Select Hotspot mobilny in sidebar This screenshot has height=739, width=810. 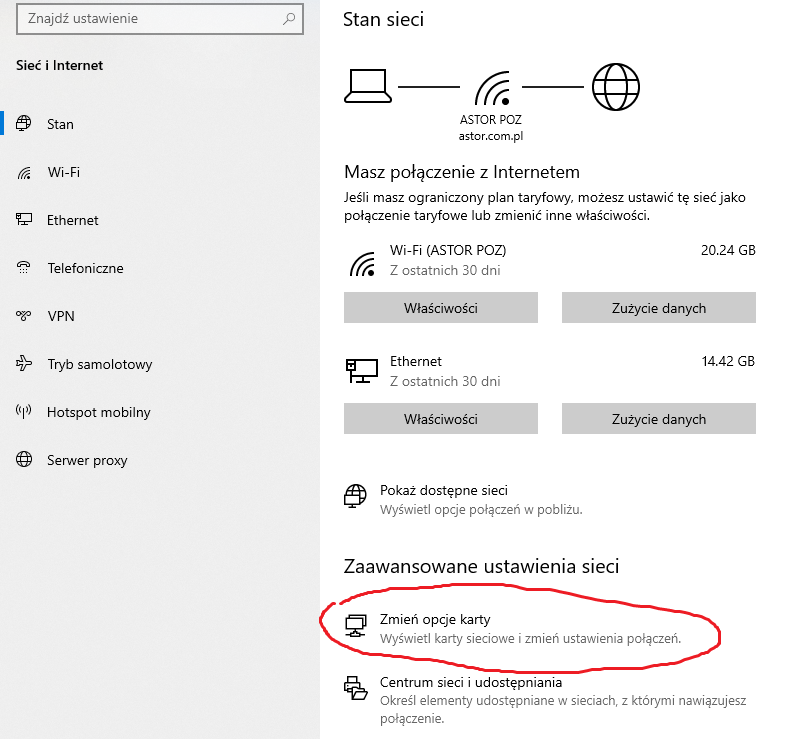tap(160, 412)
